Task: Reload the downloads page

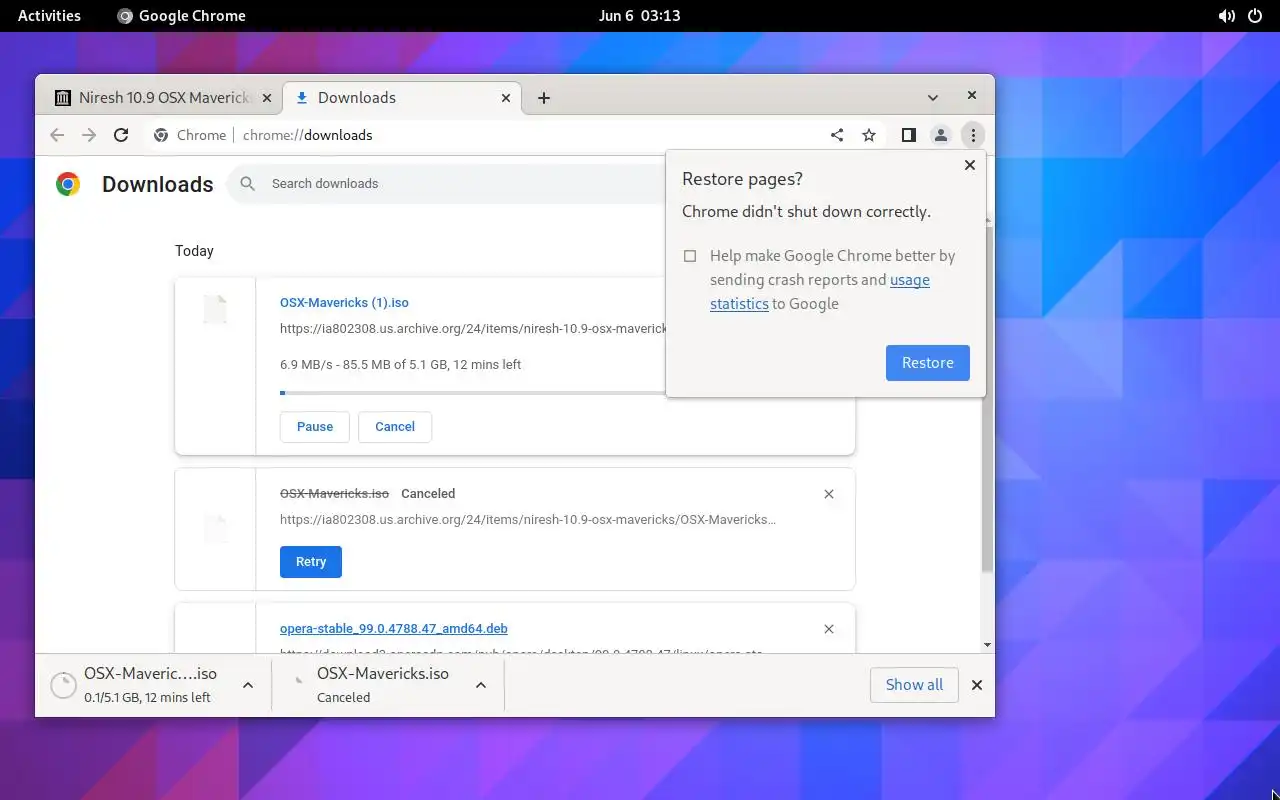Action: click(121, 135)
